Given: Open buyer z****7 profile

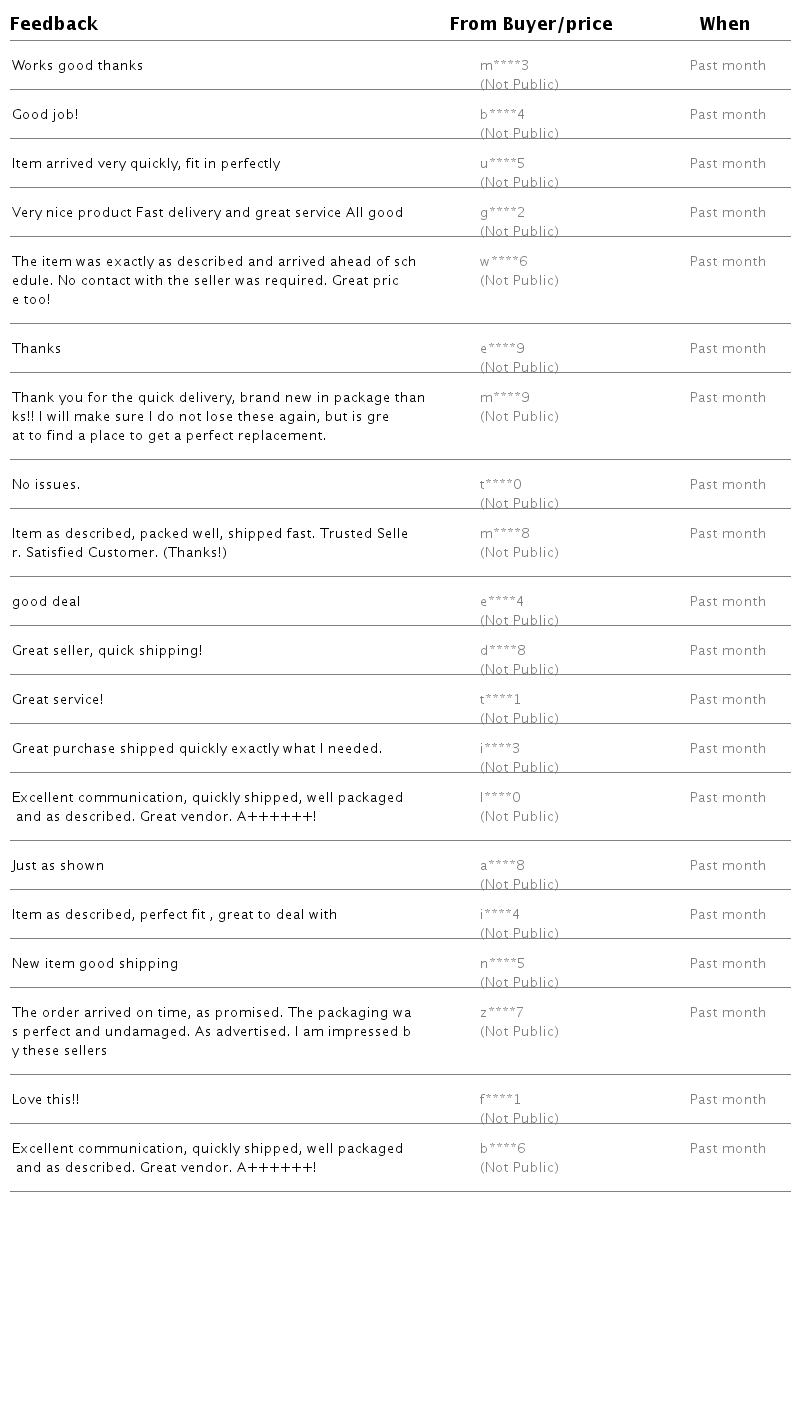Looking at the screenshot, I should click(501, 1013).
